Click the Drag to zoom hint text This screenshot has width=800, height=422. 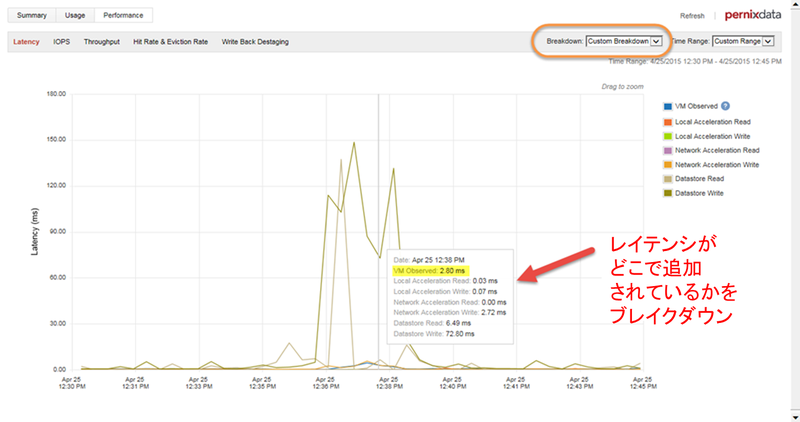(622, 87)
